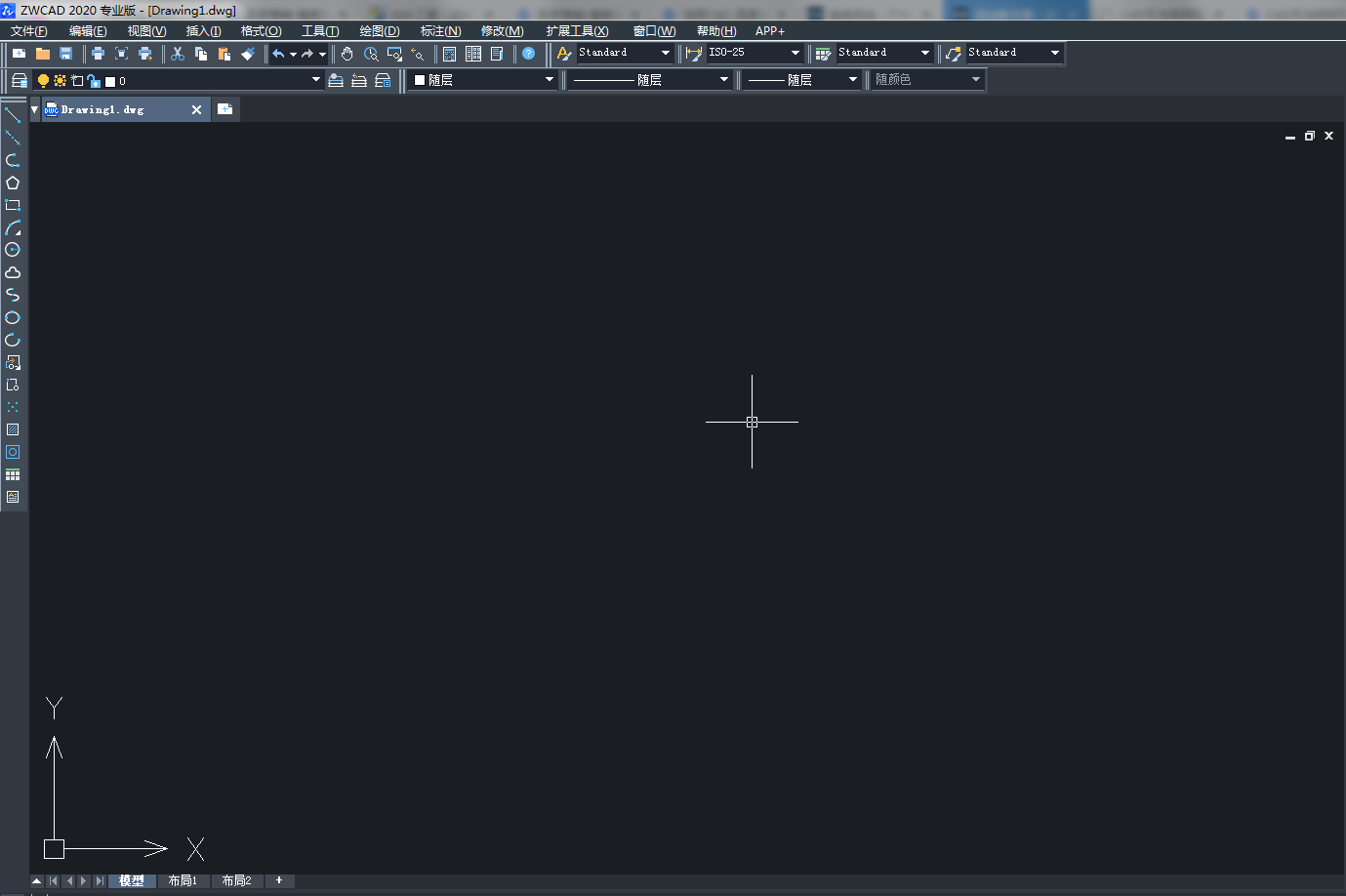Expand the undo history arrow
Image resolution: width=1346 pixels, height=896 pixels.
293,55
